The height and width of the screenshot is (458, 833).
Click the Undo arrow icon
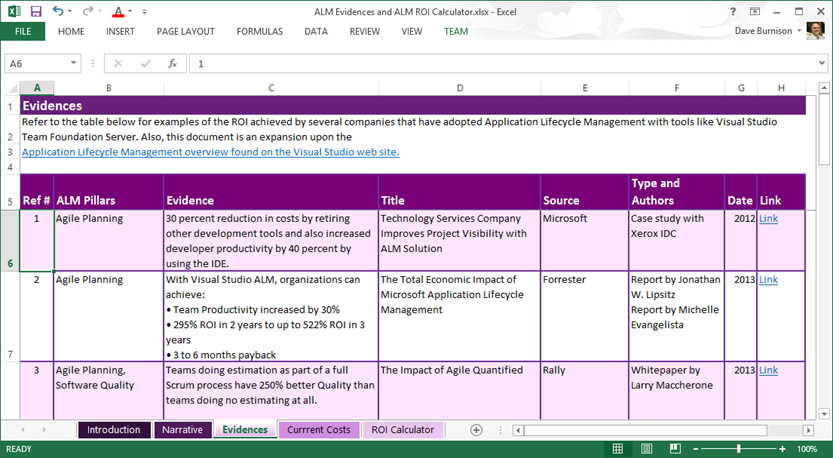point(58,12)
